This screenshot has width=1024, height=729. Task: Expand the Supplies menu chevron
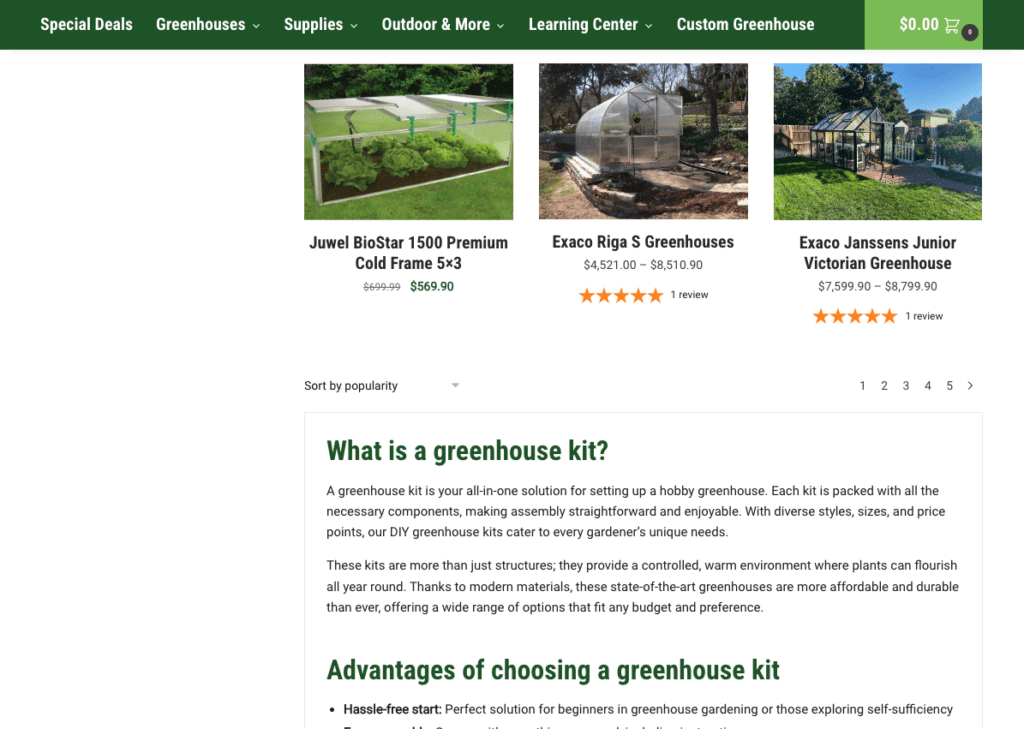(x=354, y=26)
